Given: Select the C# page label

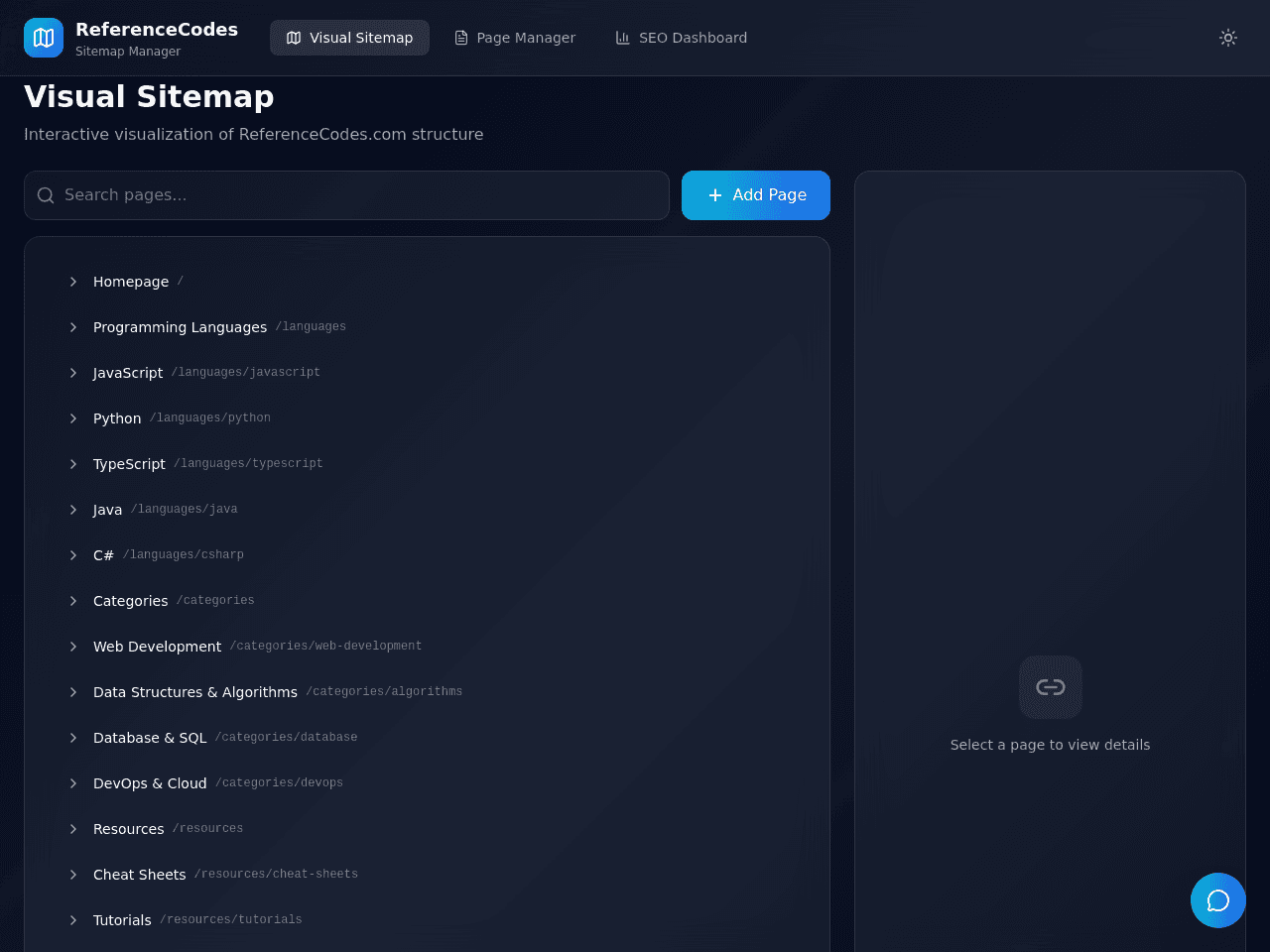Looking at the screenshot, I should pyautogui.click(x=103, y=555).
